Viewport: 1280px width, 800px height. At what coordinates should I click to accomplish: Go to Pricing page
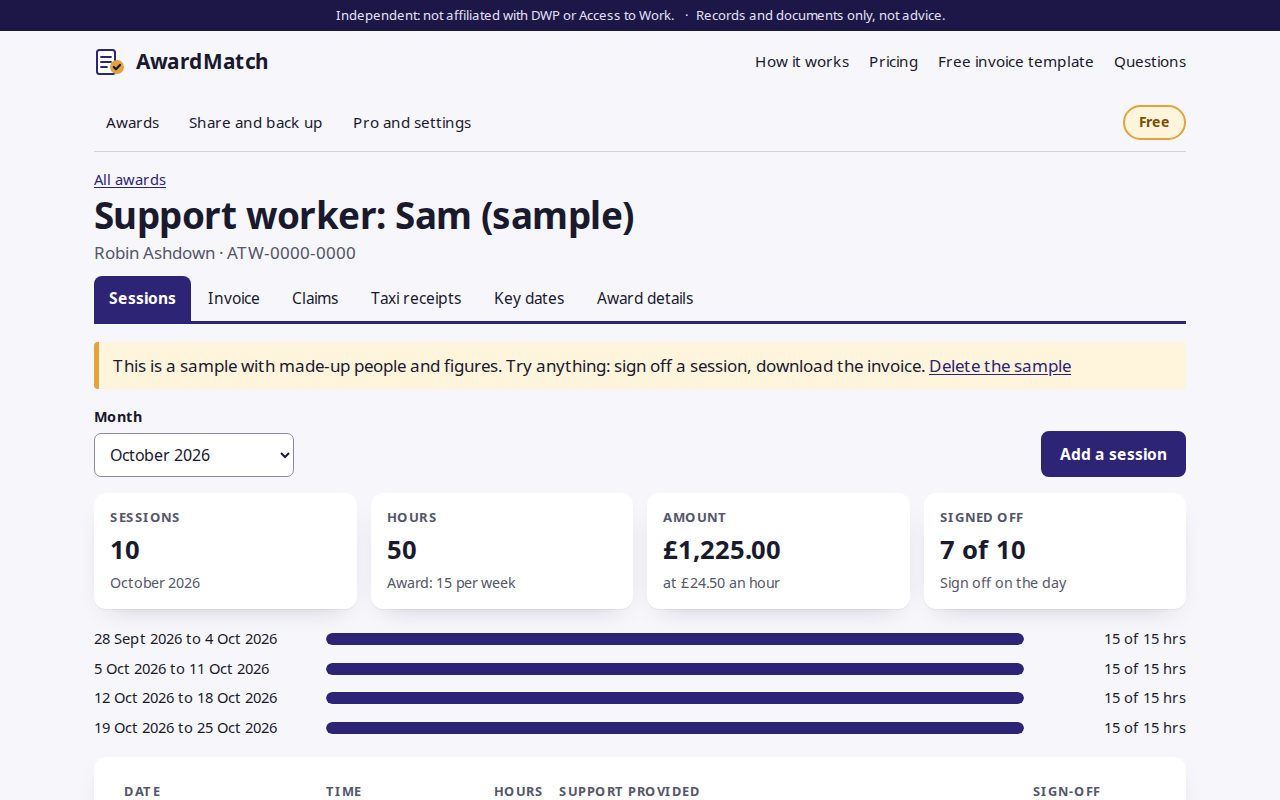(x=893, y=62)
